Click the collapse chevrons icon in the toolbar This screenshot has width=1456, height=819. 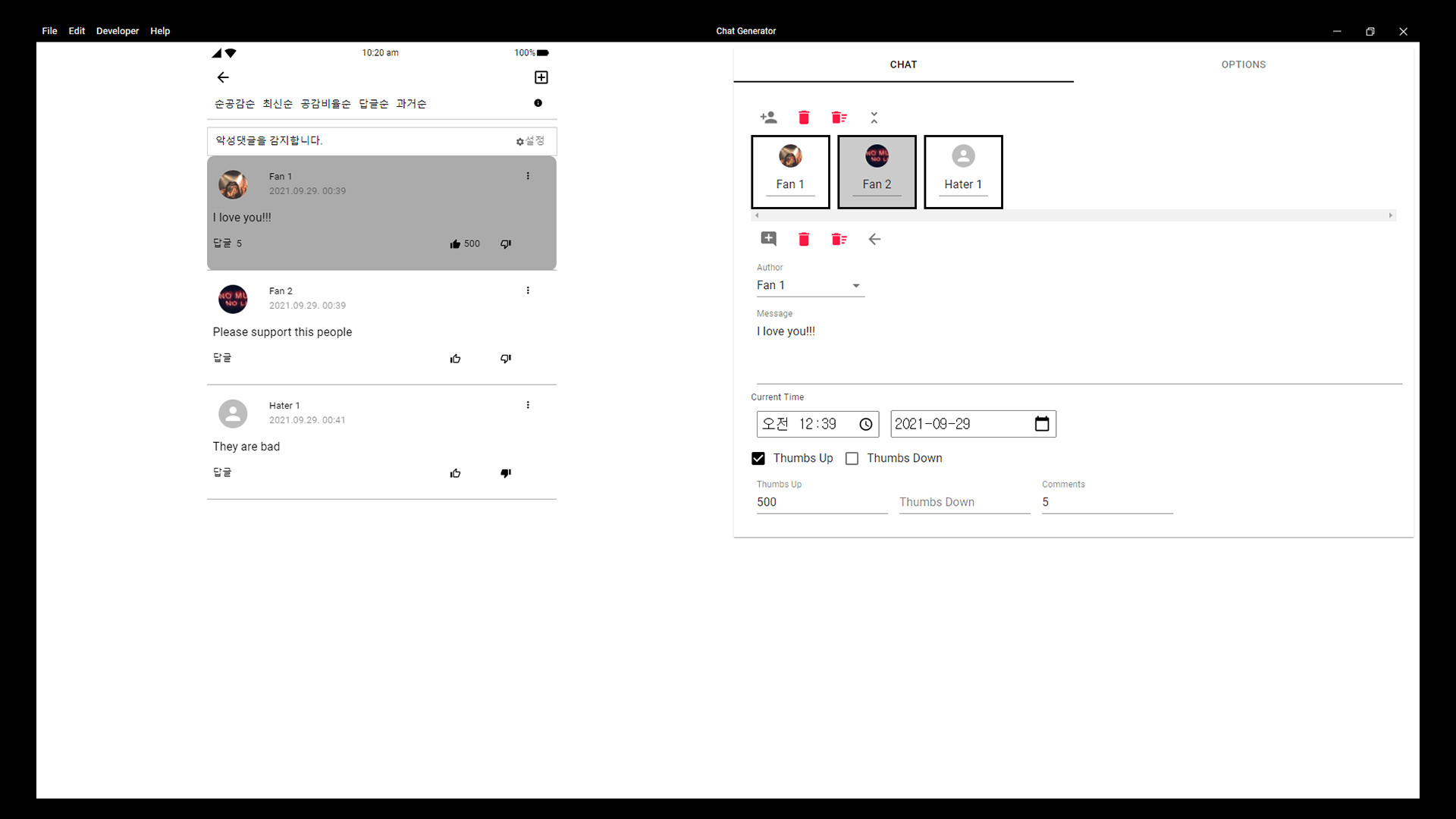(x=874, y=117)
